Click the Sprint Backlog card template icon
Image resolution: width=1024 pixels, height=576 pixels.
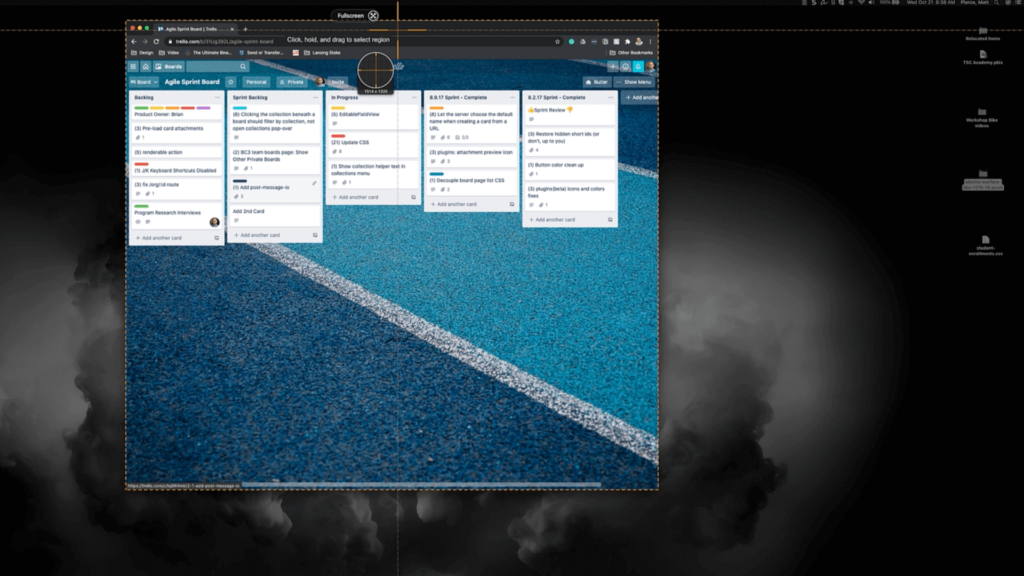click(x=315, y=235)
